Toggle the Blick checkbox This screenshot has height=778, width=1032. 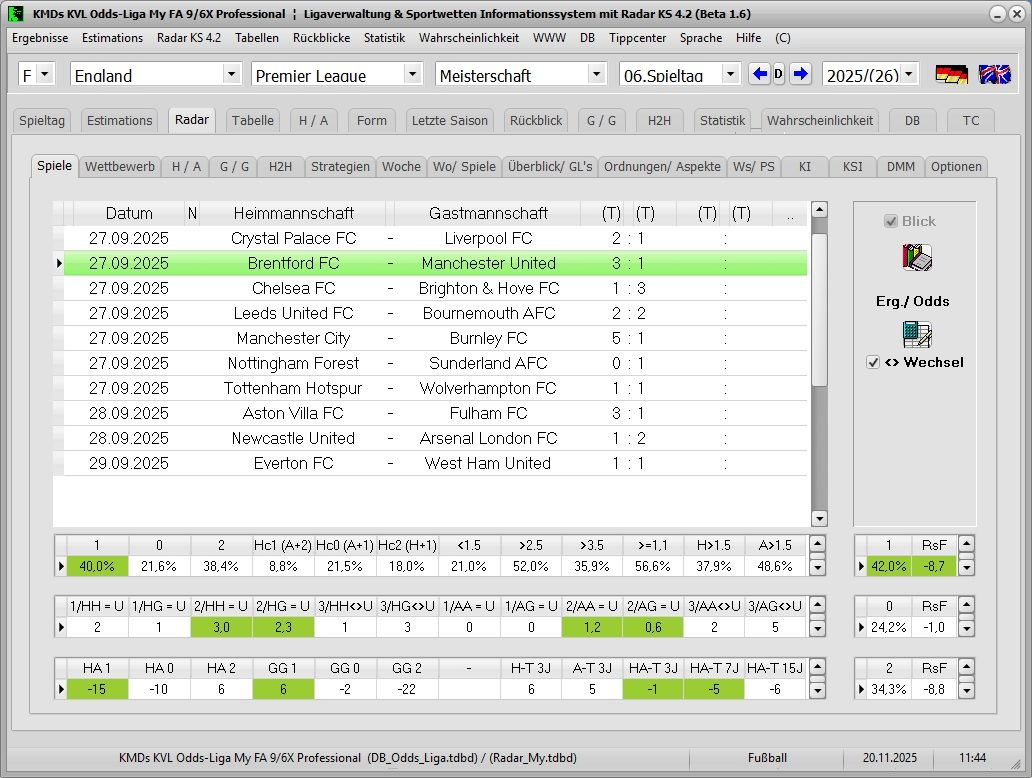(x=891, y=221)
